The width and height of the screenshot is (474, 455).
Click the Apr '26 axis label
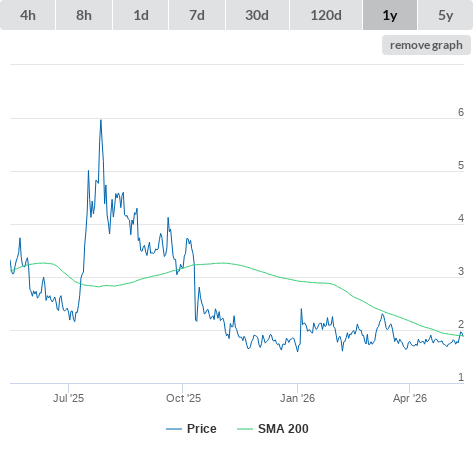pos(410,398)
